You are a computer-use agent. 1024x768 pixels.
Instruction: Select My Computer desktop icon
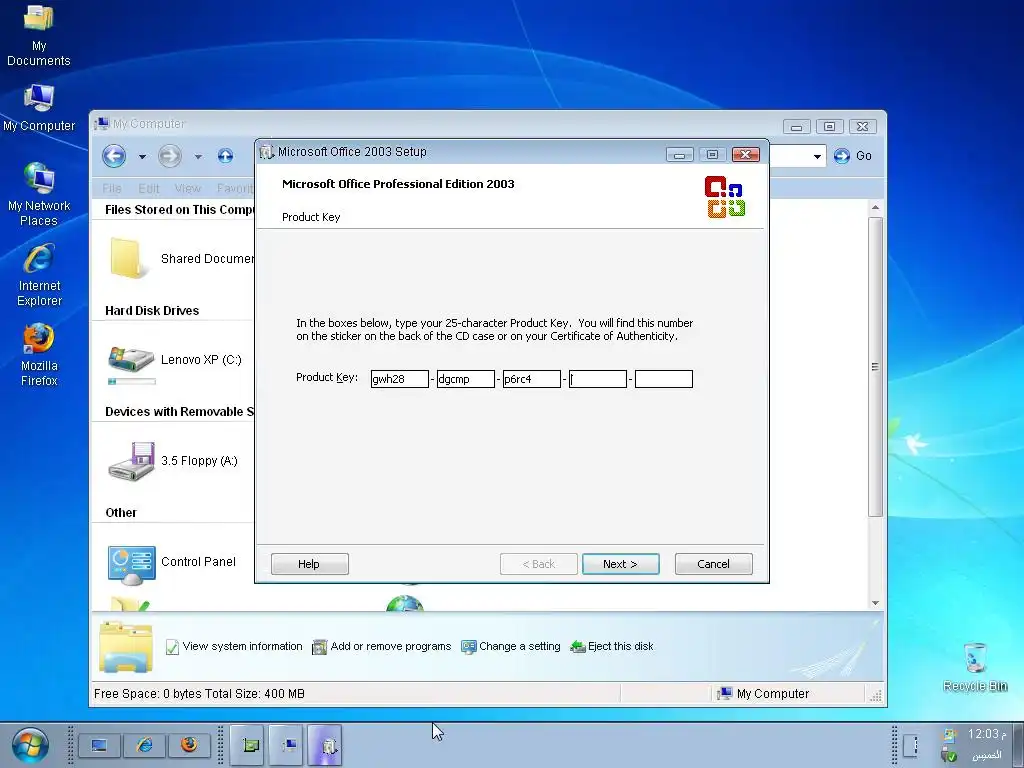(x=39, y=108)
